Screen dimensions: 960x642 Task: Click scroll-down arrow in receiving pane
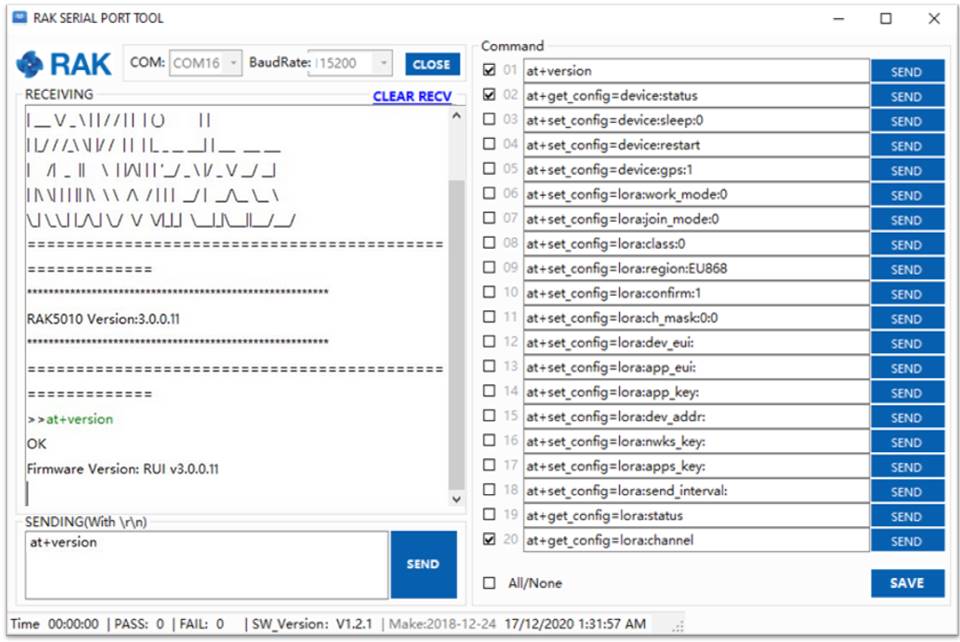(x=456, y=499)
